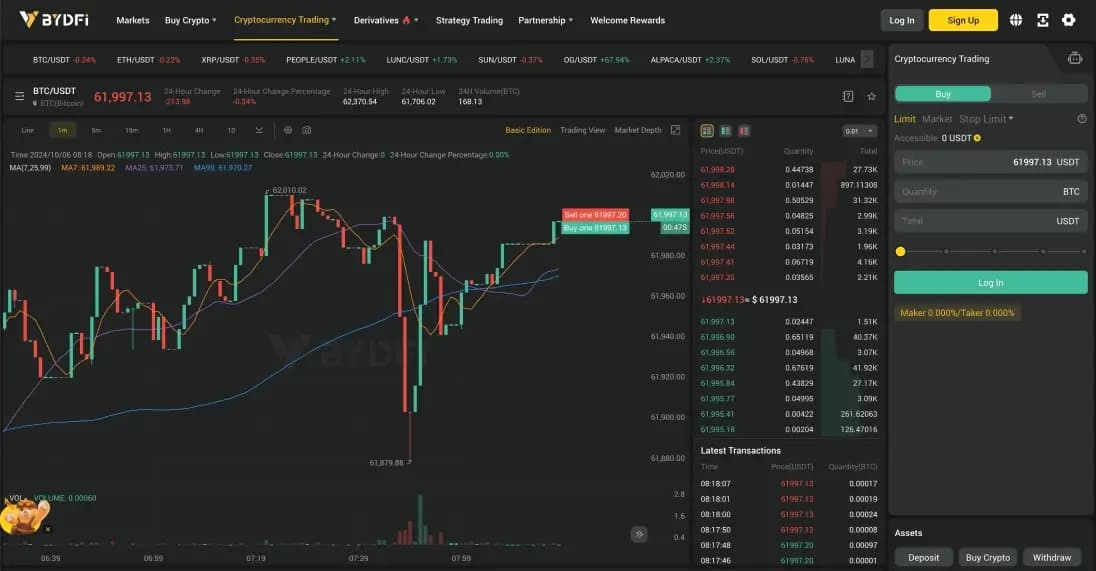The height and width of the screenshot is (571, 1096).
Task: Select the 15m chart interval
Action: pyautogui.click(x=131, y=130)
